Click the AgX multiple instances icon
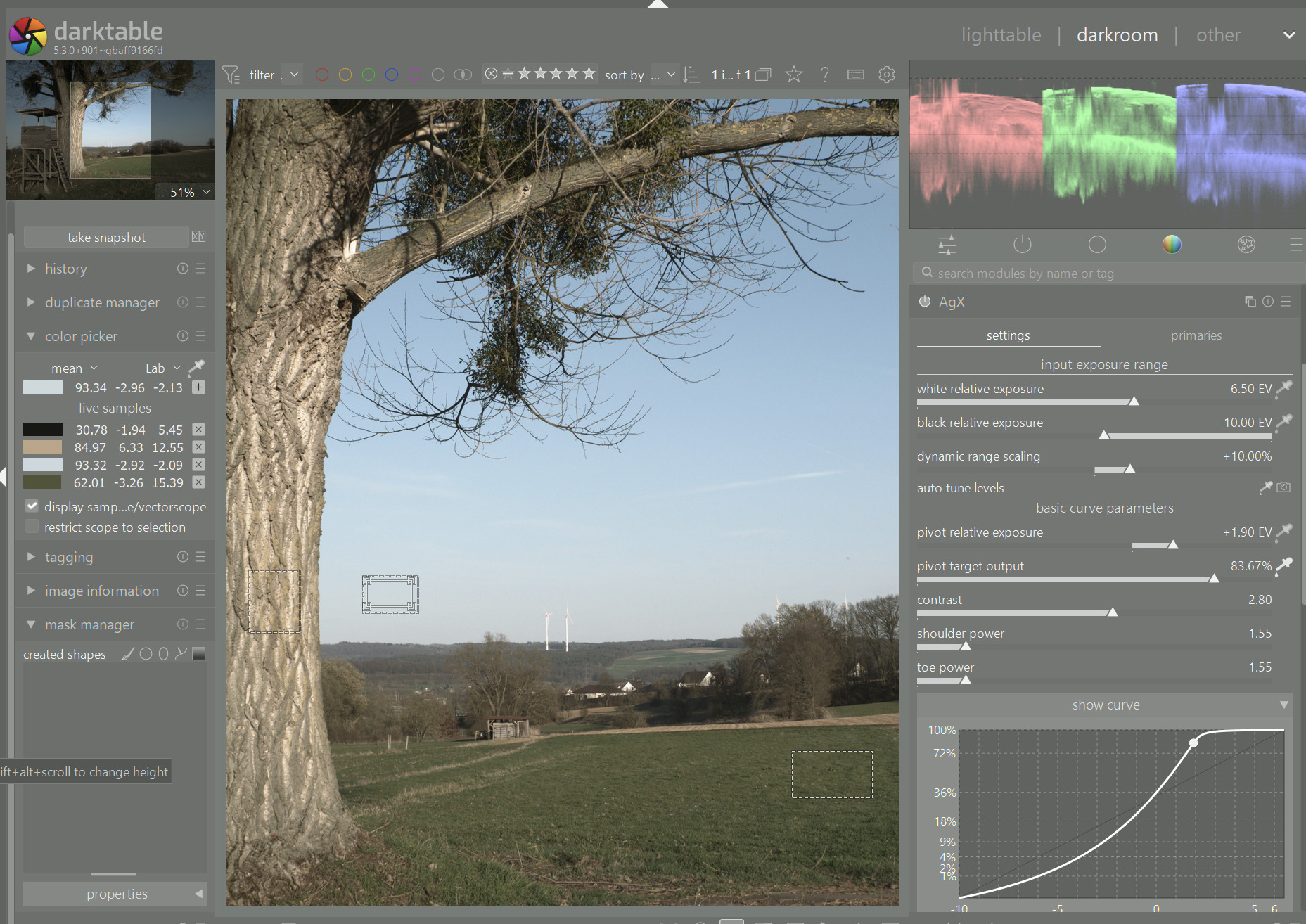 (x=1250, y=302)
